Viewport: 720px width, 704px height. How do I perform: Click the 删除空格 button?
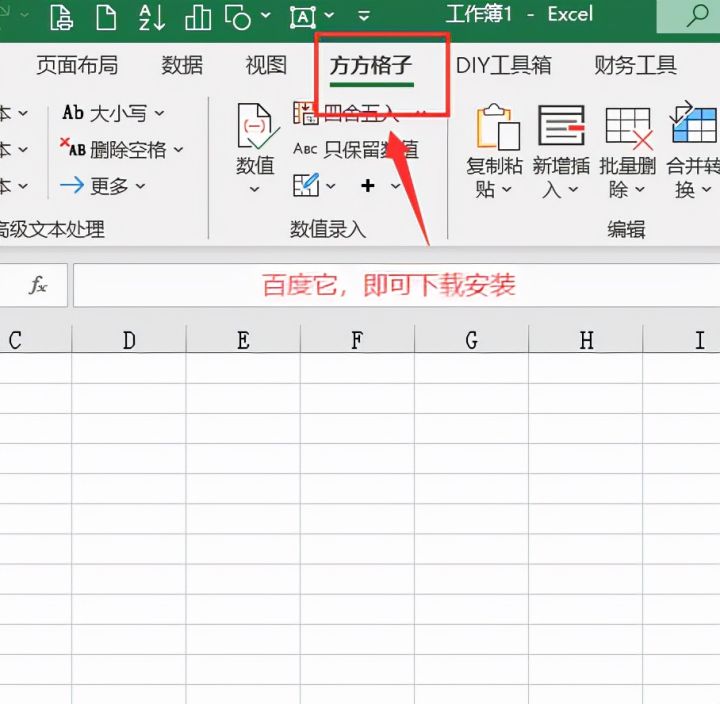[113, 149]
